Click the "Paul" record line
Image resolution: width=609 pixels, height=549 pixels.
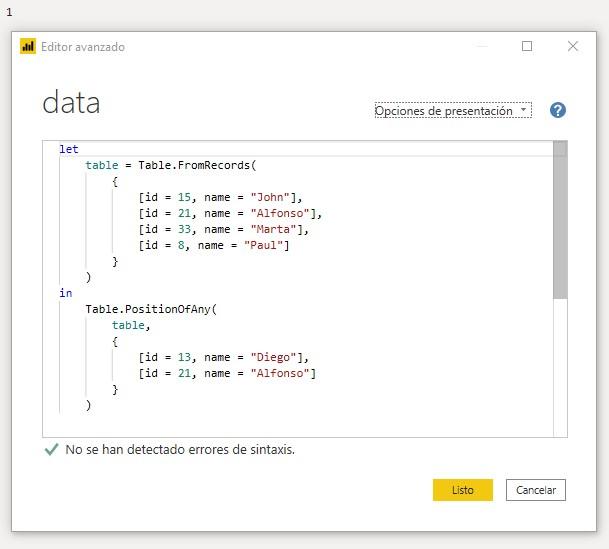214,245
